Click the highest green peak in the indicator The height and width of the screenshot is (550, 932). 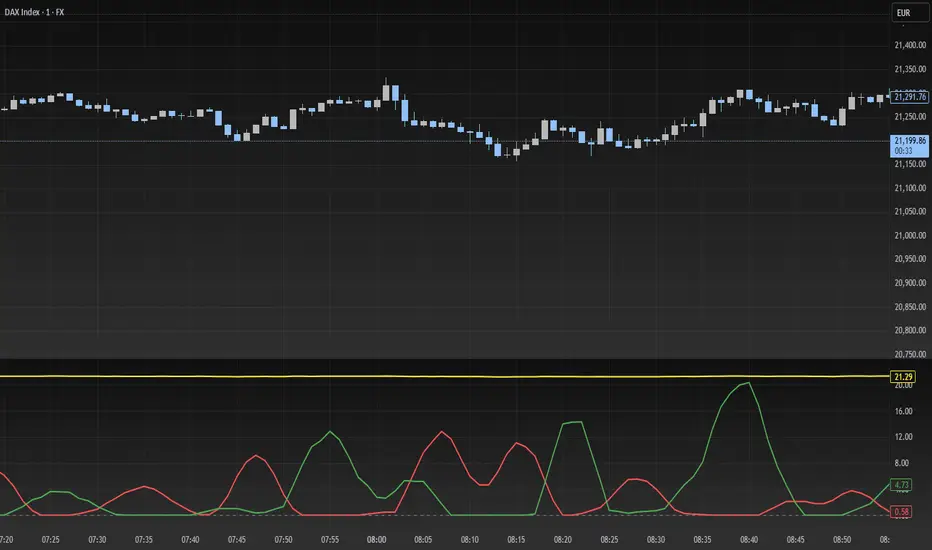coord(748,383)
